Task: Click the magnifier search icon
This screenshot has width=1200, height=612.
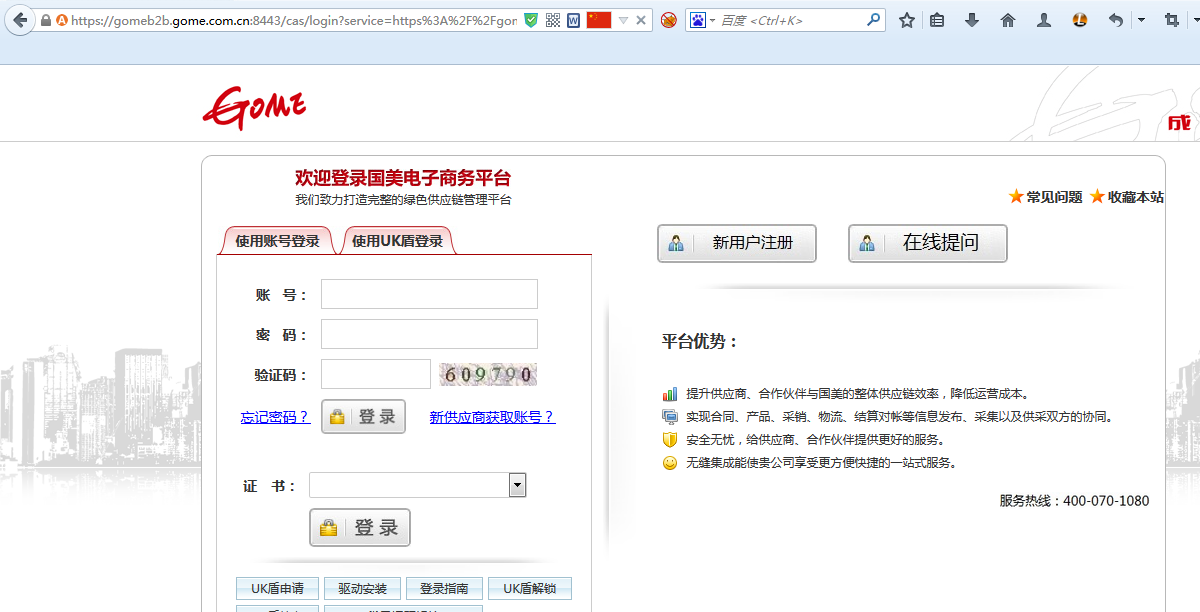Action: tap(873, 20)
